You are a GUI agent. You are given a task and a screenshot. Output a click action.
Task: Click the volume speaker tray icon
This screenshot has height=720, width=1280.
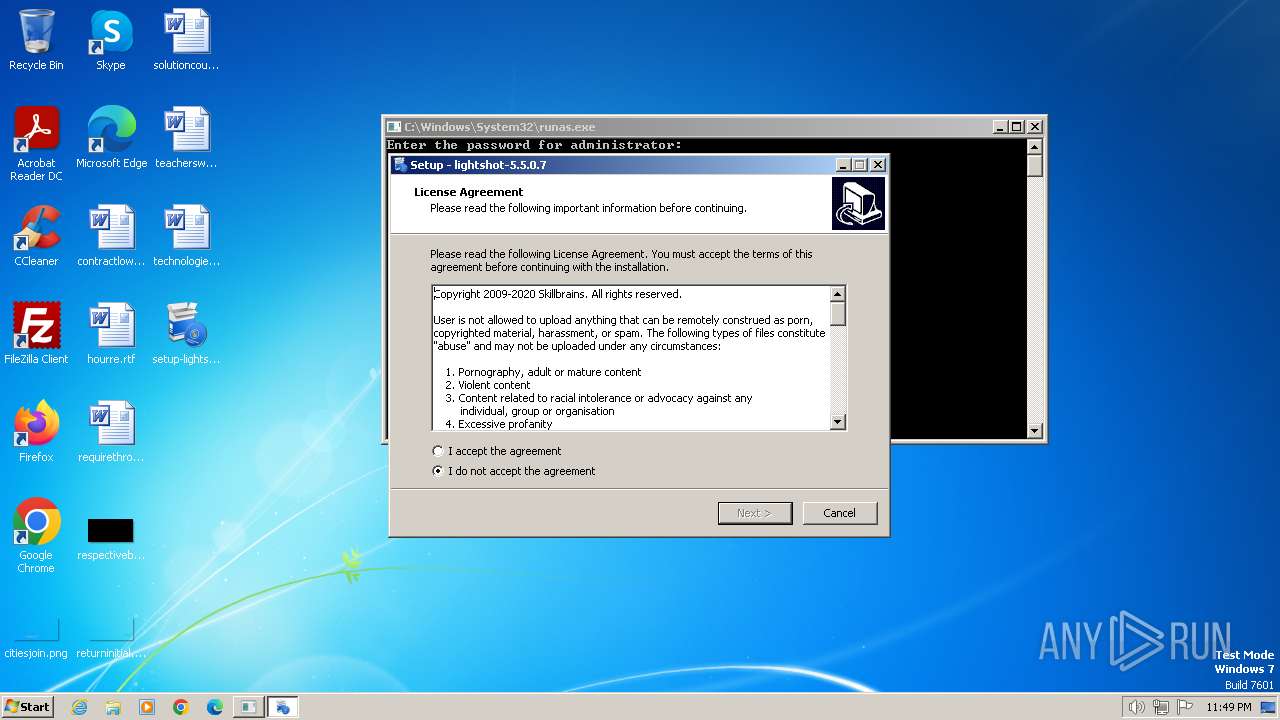click(1137, 707)
